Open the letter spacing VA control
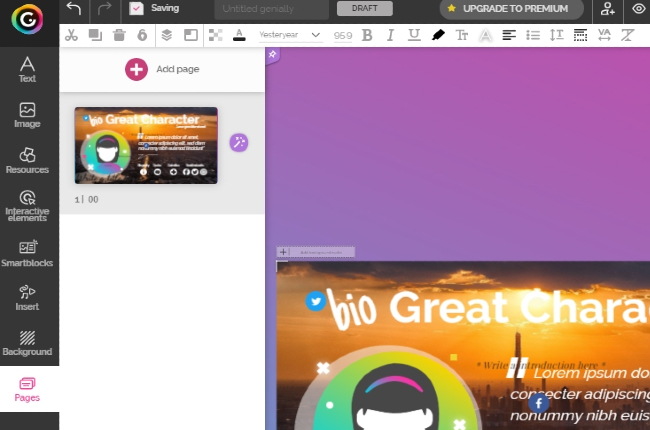 pos(604,35)
